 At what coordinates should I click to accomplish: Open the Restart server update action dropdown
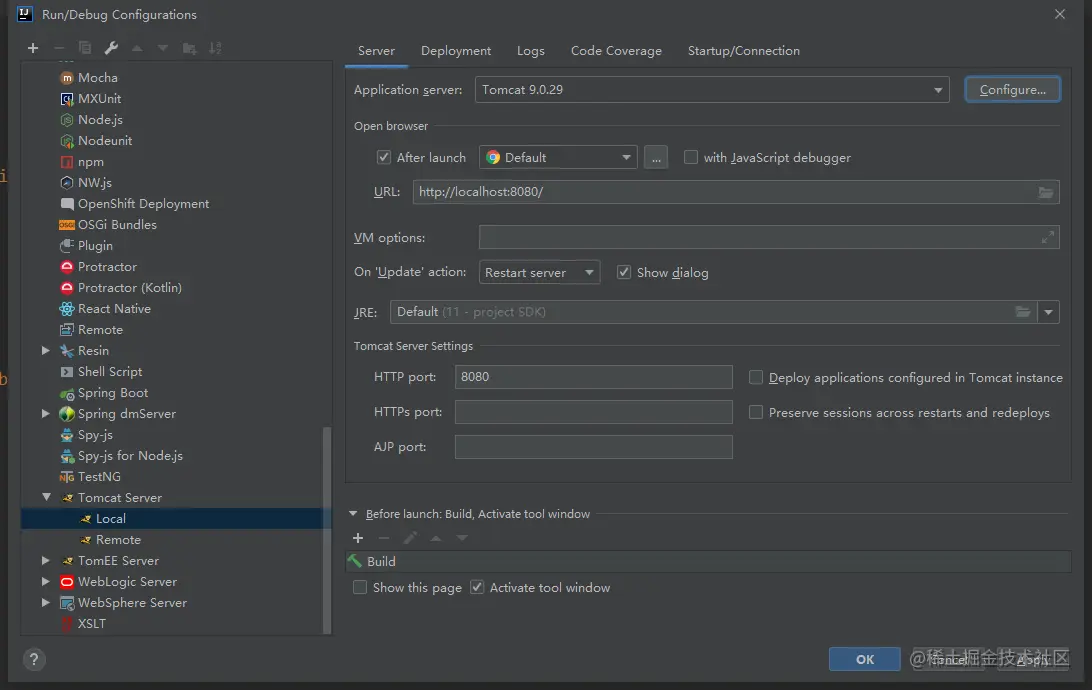pos(539,272)
